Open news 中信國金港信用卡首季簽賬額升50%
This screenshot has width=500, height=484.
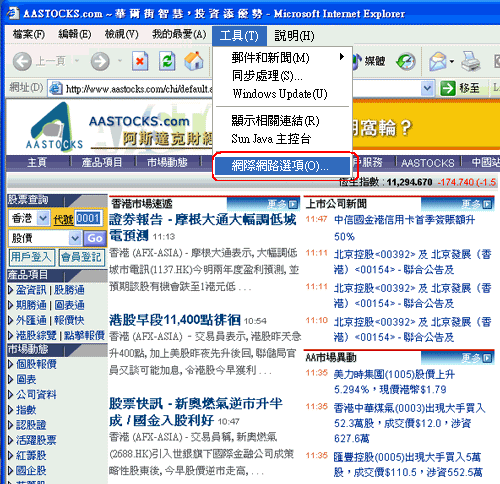point(405,228)
